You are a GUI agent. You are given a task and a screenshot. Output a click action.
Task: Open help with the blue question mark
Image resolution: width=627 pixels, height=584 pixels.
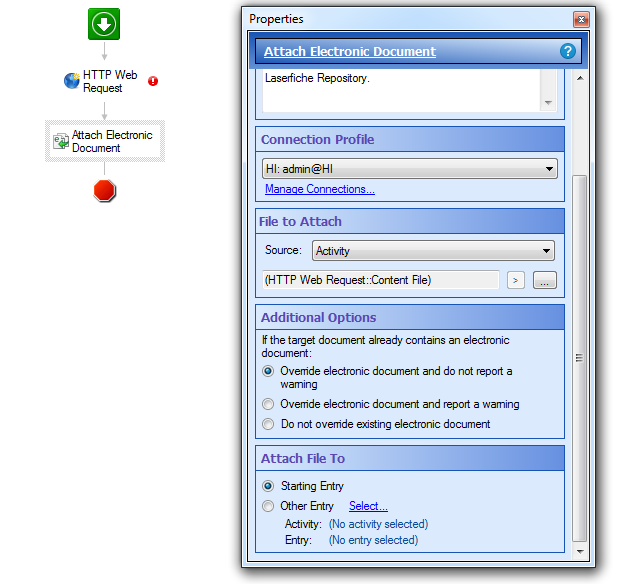pos(567,51)
